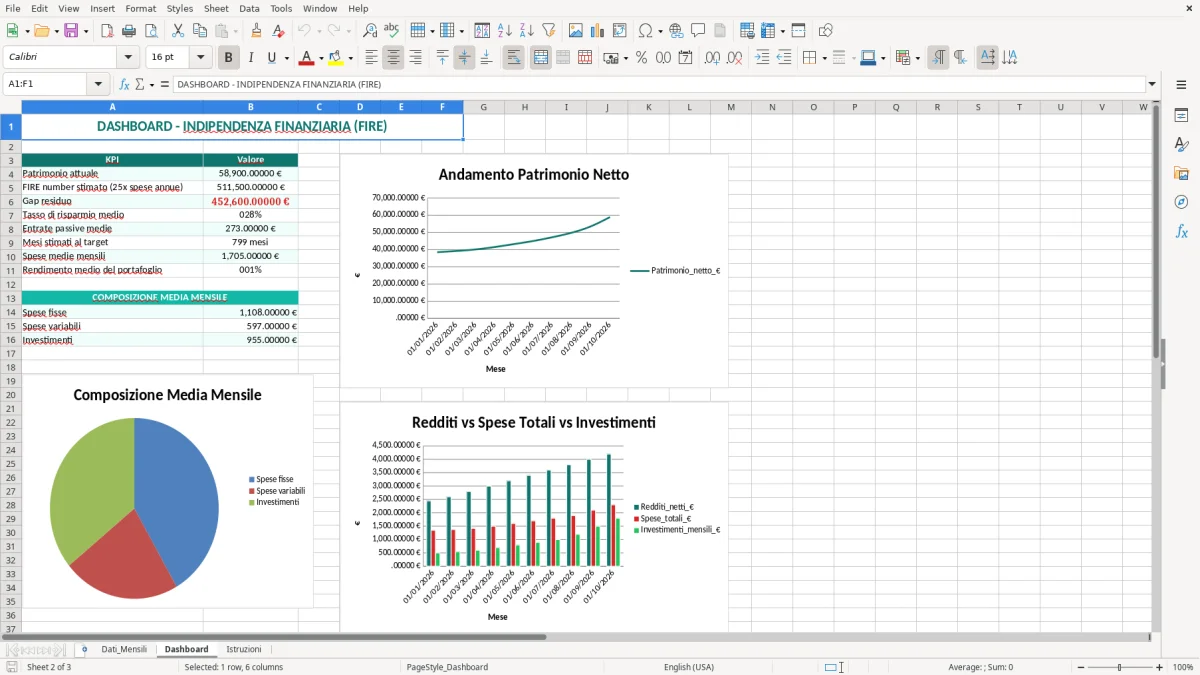
Task: Open Find and Replace icon
Action: click(x=369, y=31)
